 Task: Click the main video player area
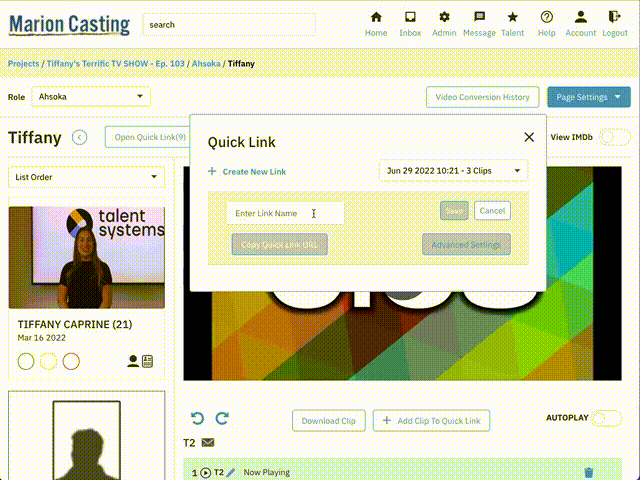(402, 273)
